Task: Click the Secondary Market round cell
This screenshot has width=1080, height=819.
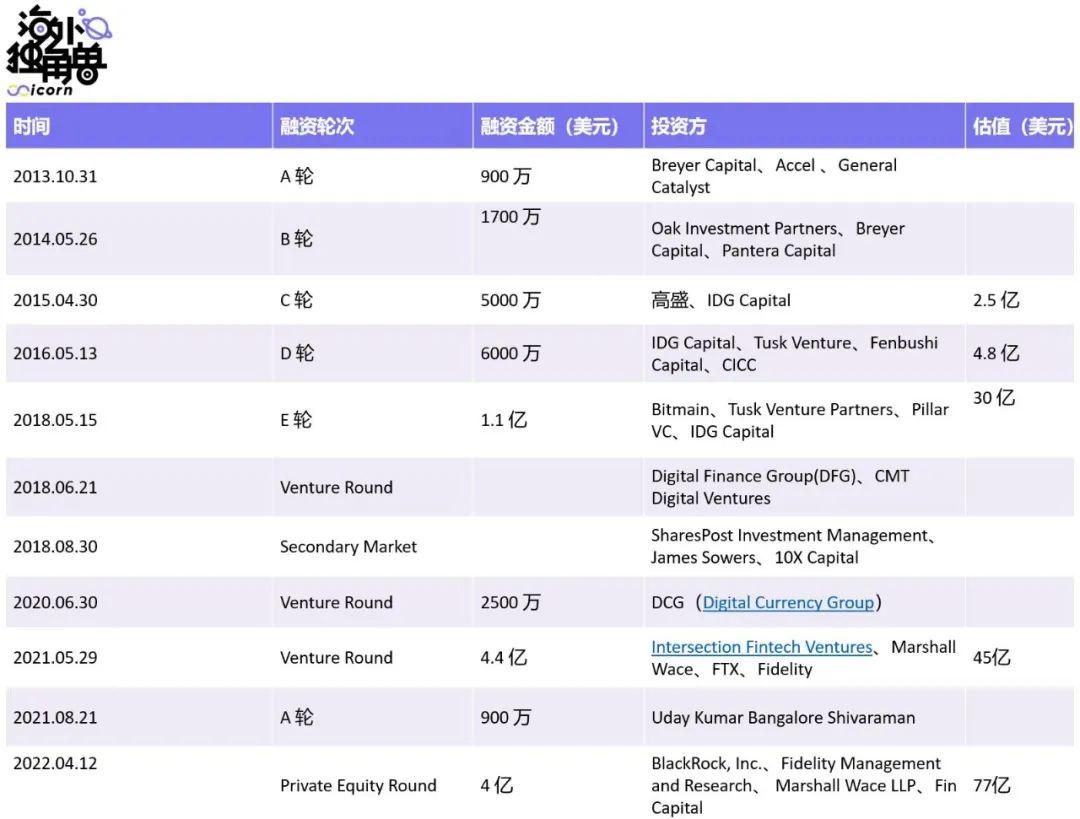Action: pos(348,547)
